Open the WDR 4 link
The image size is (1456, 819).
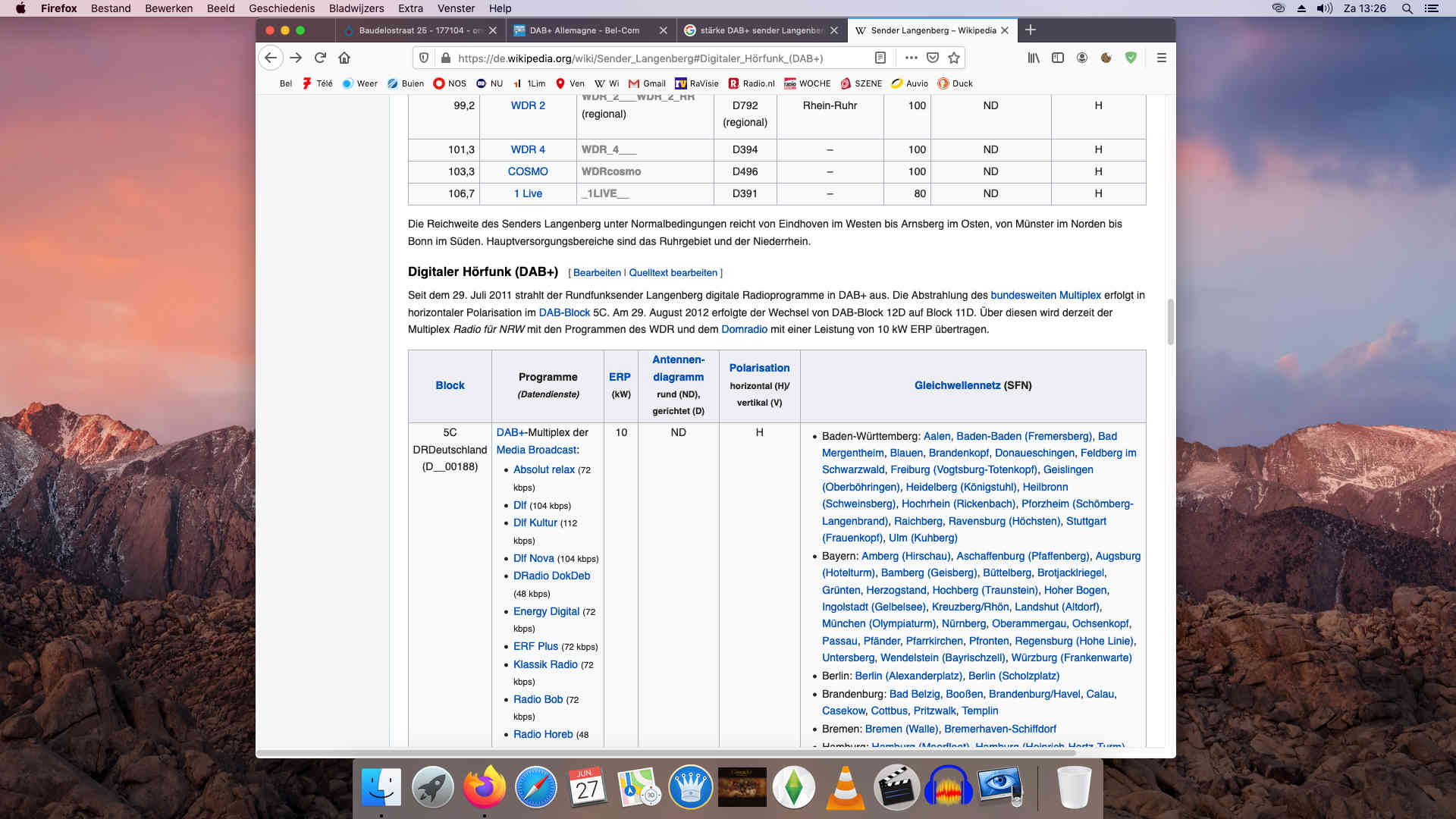pyautogui.click(x=528, y=149)
